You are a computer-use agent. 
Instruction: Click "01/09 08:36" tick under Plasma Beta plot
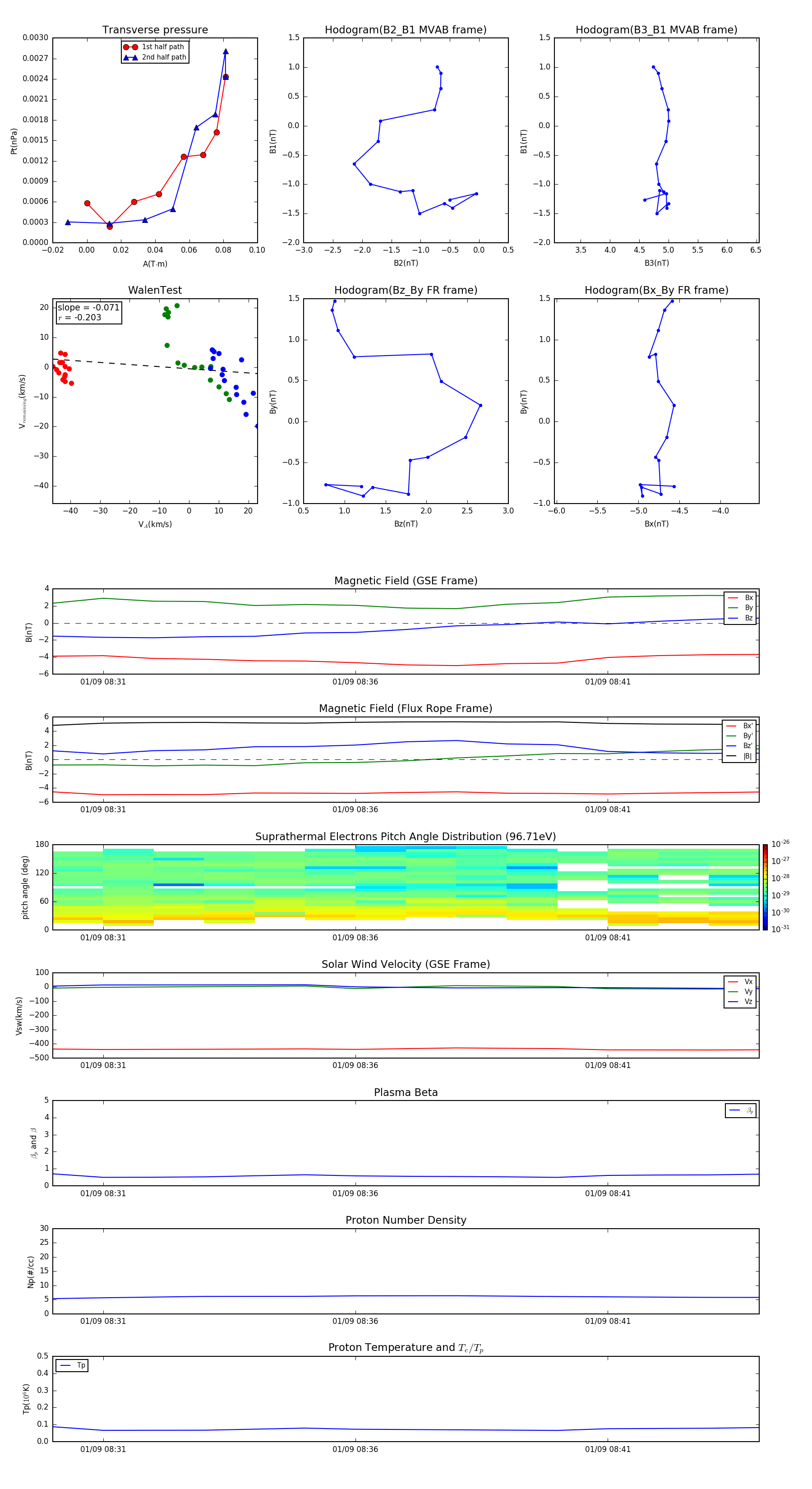(x=355, y=1193)
